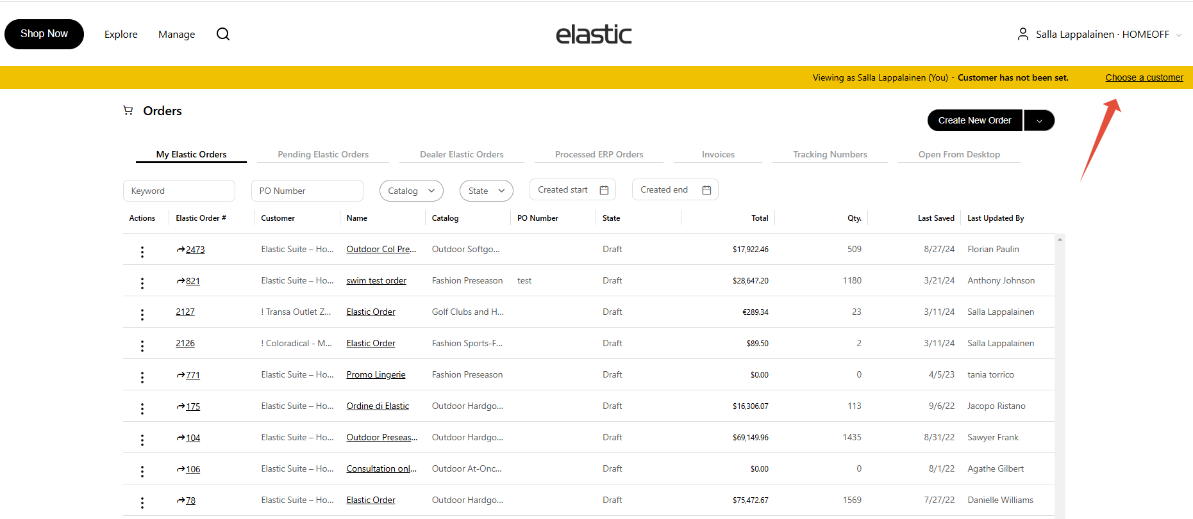1193x519 pixels.
Task: Click the orders table scrollbar up arrow
Action: point(1060,240)
